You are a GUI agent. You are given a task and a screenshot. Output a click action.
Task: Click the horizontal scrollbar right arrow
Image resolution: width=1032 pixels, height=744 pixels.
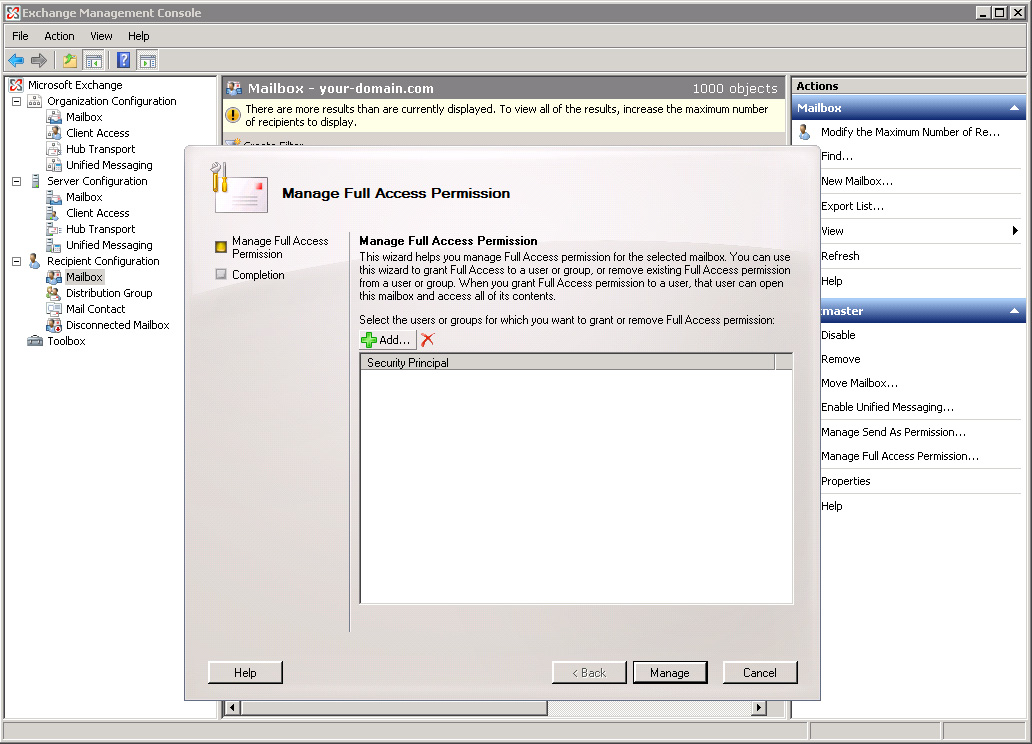[x=759, y=708]
